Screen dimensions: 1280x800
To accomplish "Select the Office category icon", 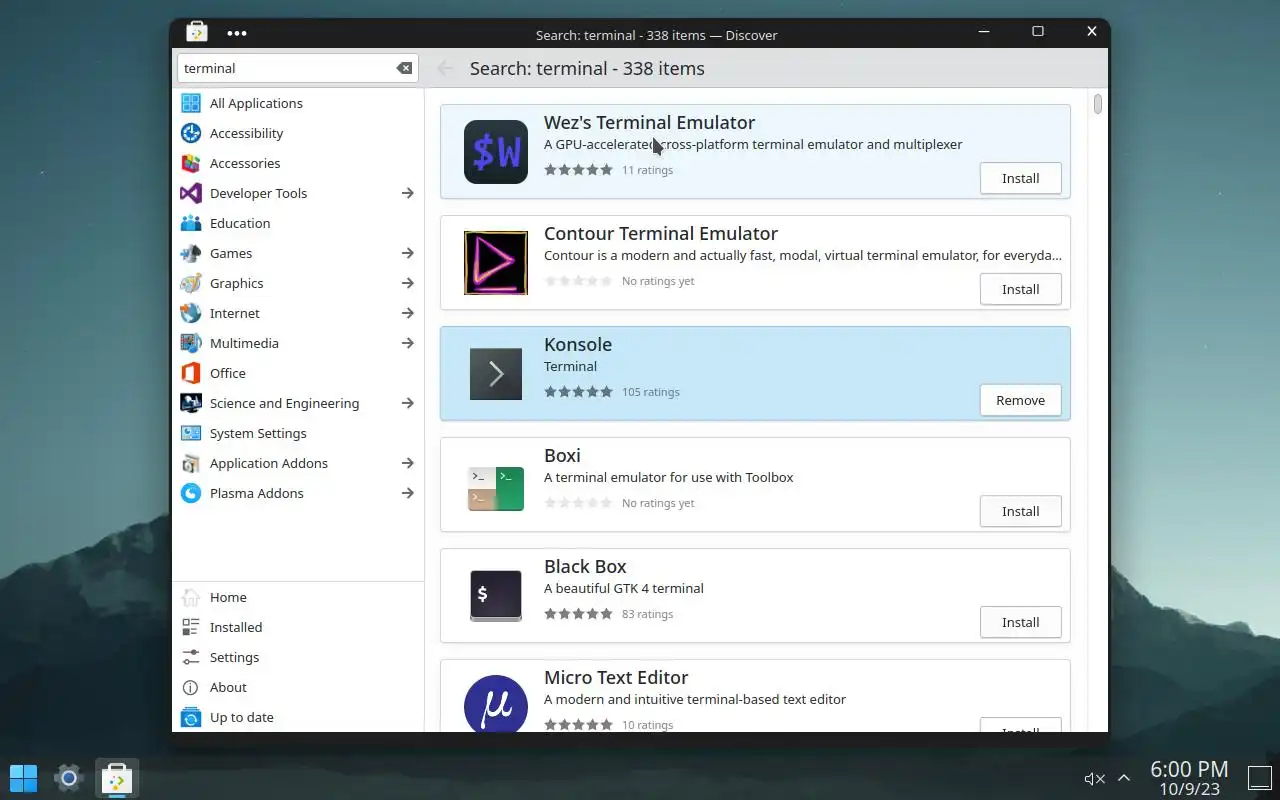I will pos(191,373).
